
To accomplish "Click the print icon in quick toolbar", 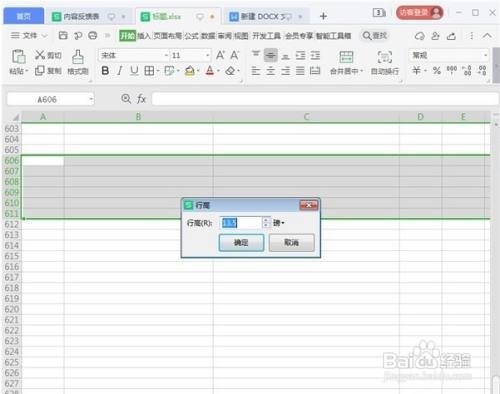I will coord(93,35).
